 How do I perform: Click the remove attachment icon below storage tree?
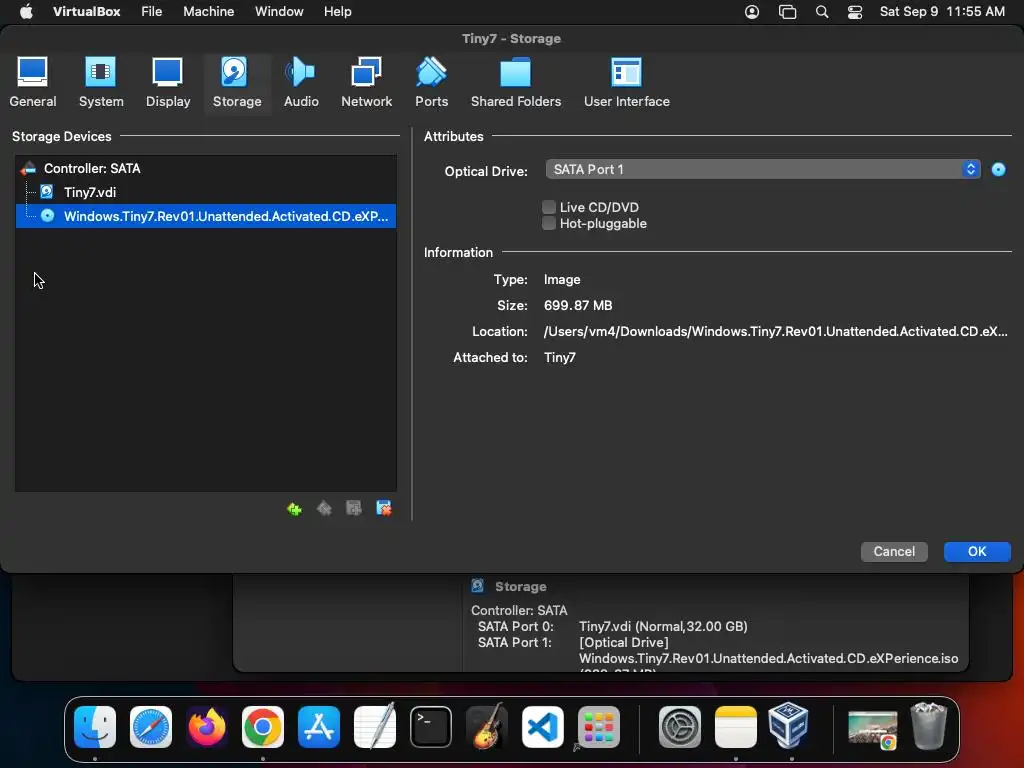point(384,509)
